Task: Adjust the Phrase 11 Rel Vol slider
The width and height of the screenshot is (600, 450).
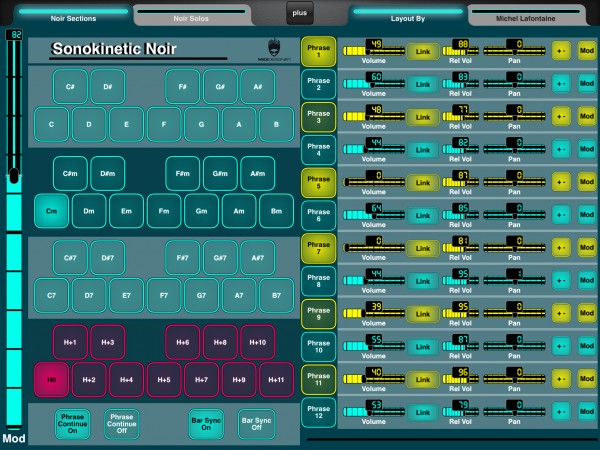Action: tap(460, 379)
